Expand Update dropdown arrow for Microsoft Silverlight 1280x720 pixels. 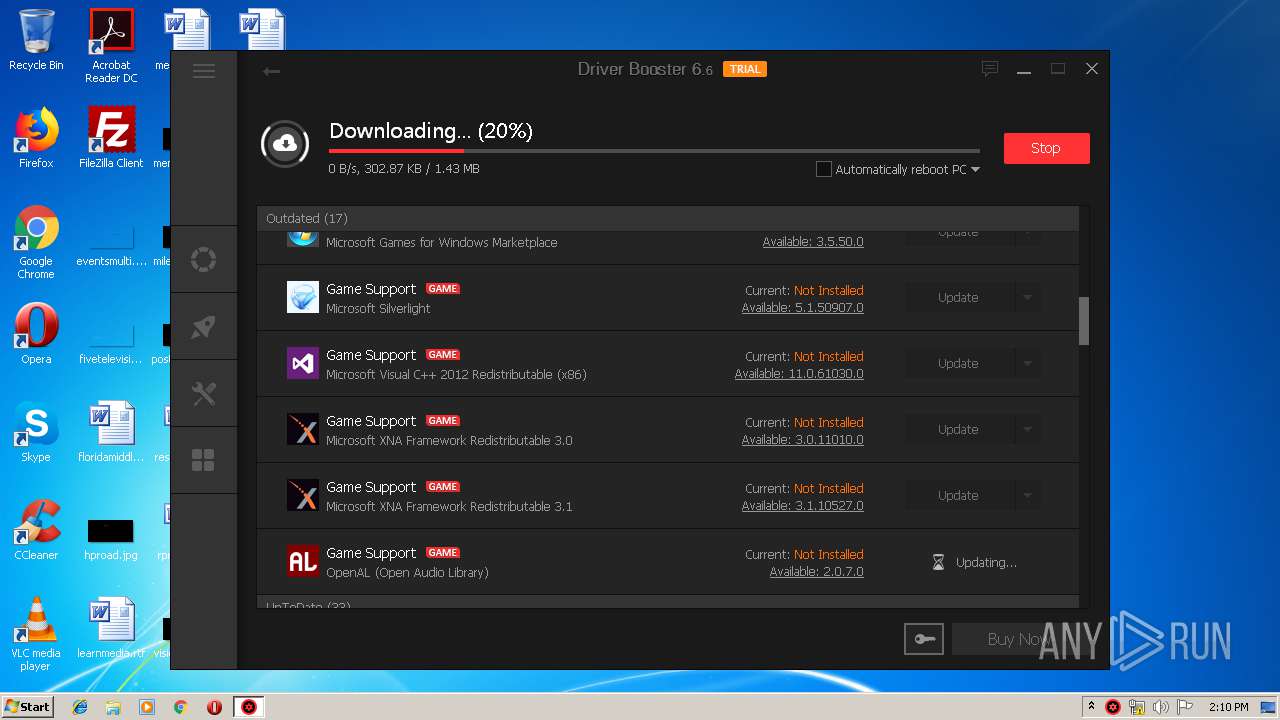tap(1027, 297)
